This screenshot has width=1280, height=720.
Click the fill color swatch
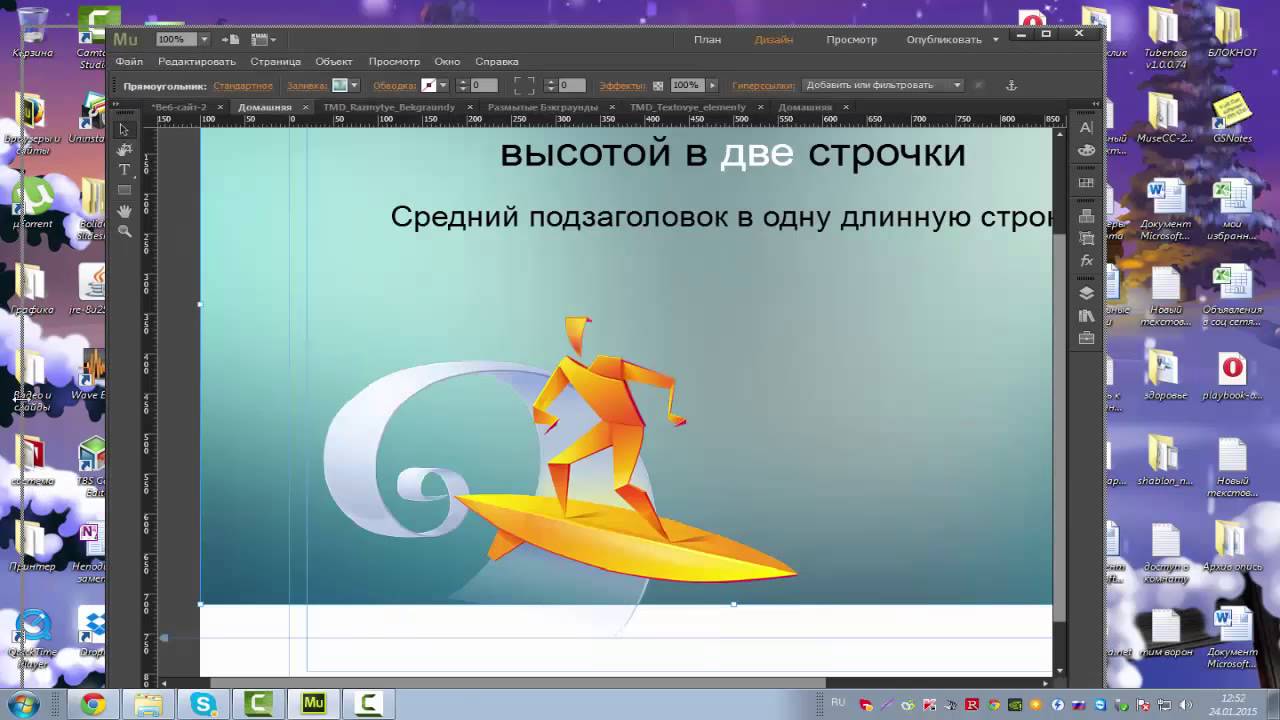pos(340,85)
